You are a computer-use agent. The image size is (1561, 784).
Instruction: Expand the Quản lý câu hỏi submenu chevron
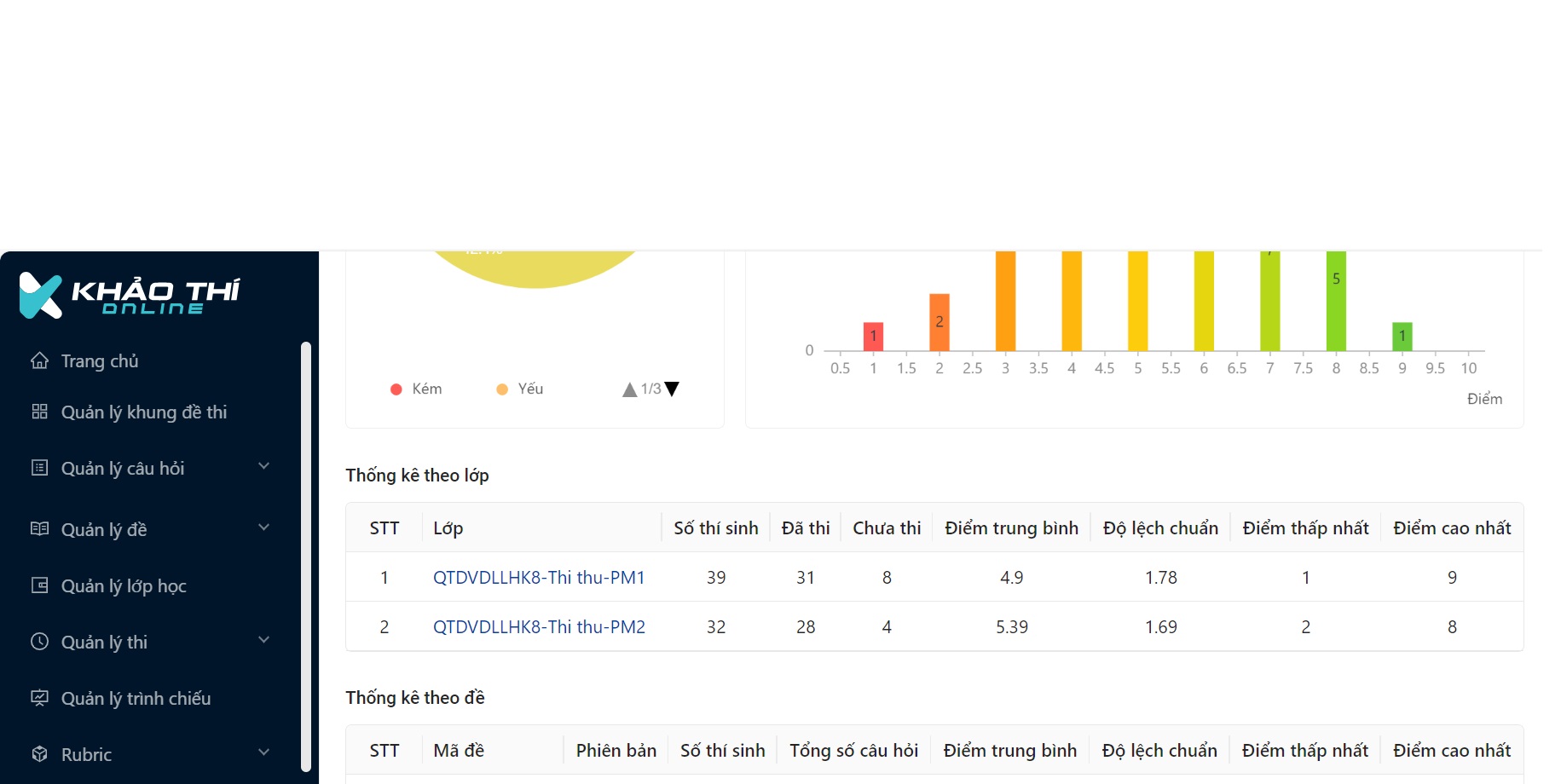point(263,466)
